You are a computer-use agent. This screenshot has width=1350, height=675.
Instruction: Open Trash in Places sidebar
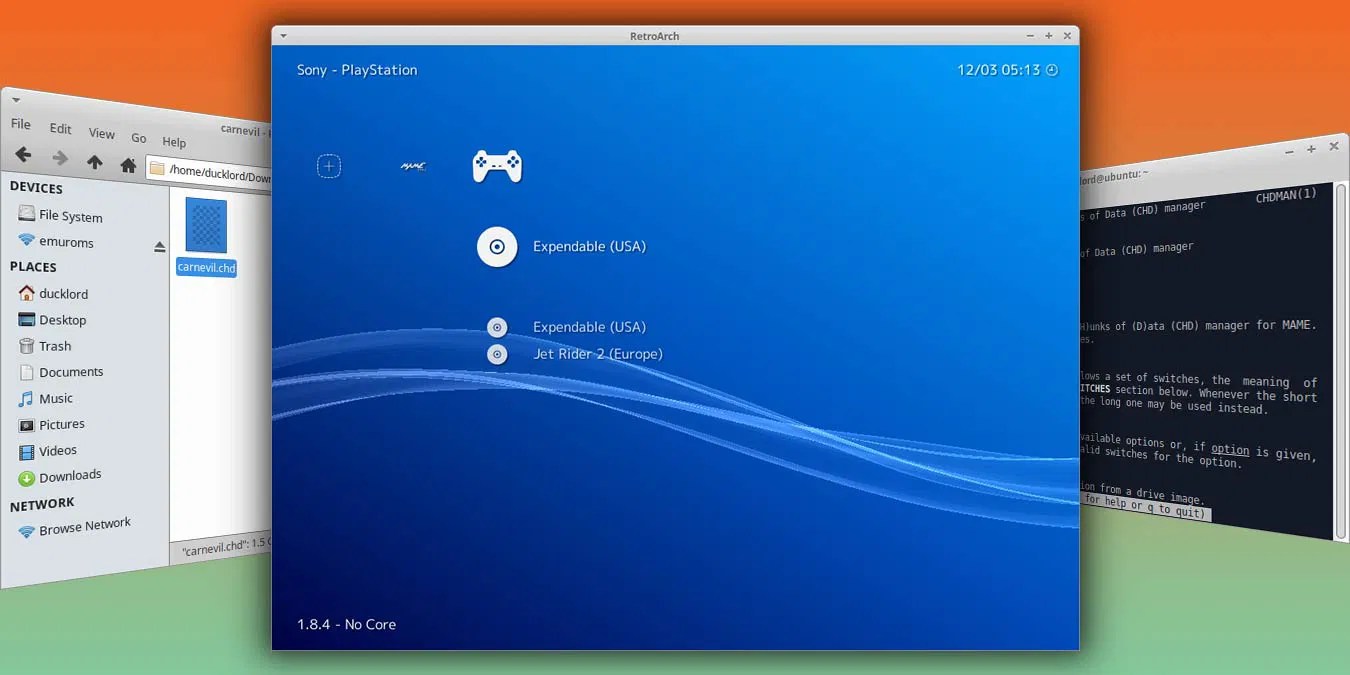pyautogui.click(x=46, y=346)
